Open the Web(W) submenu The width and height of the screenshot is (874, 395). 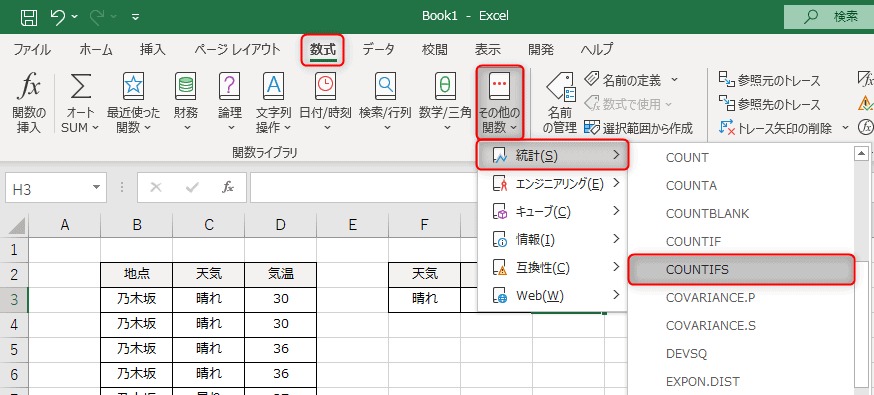coord(553,296)
